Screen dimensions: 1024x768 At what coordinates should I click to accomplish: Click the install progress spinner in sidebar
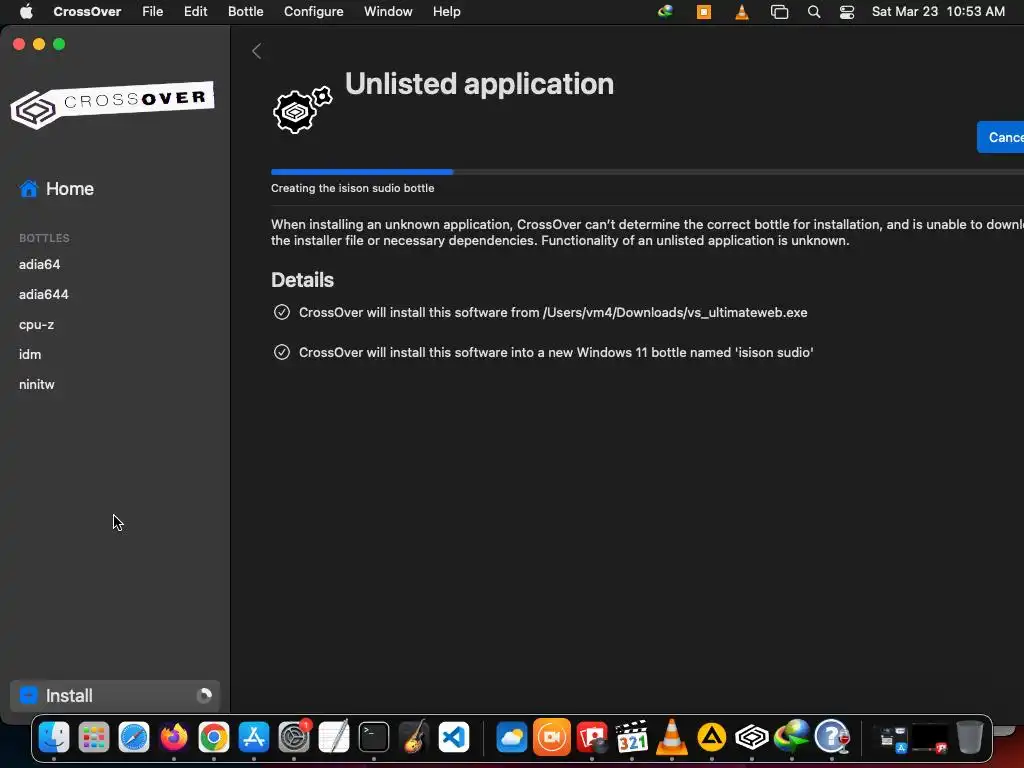click(x=204, y=696)
